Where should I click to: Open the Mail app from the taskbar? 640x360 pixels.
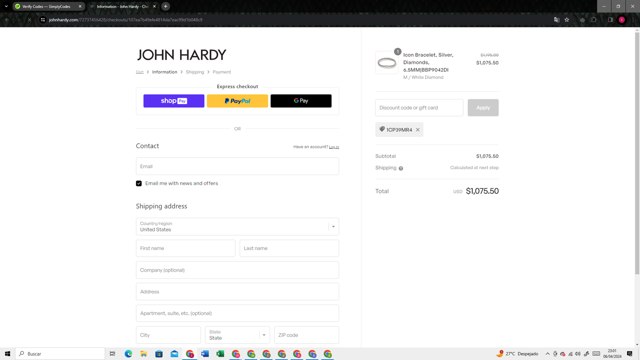click(174, 354)
